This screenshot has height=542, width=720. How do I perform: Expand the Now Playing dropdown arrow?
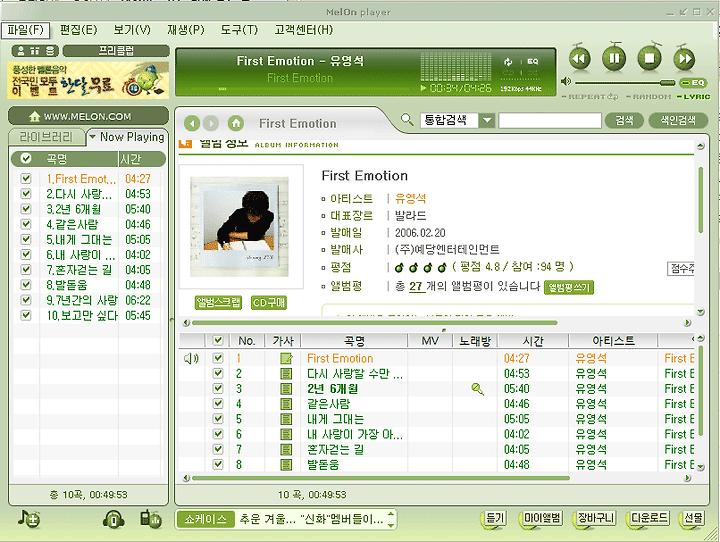(92, 136)
